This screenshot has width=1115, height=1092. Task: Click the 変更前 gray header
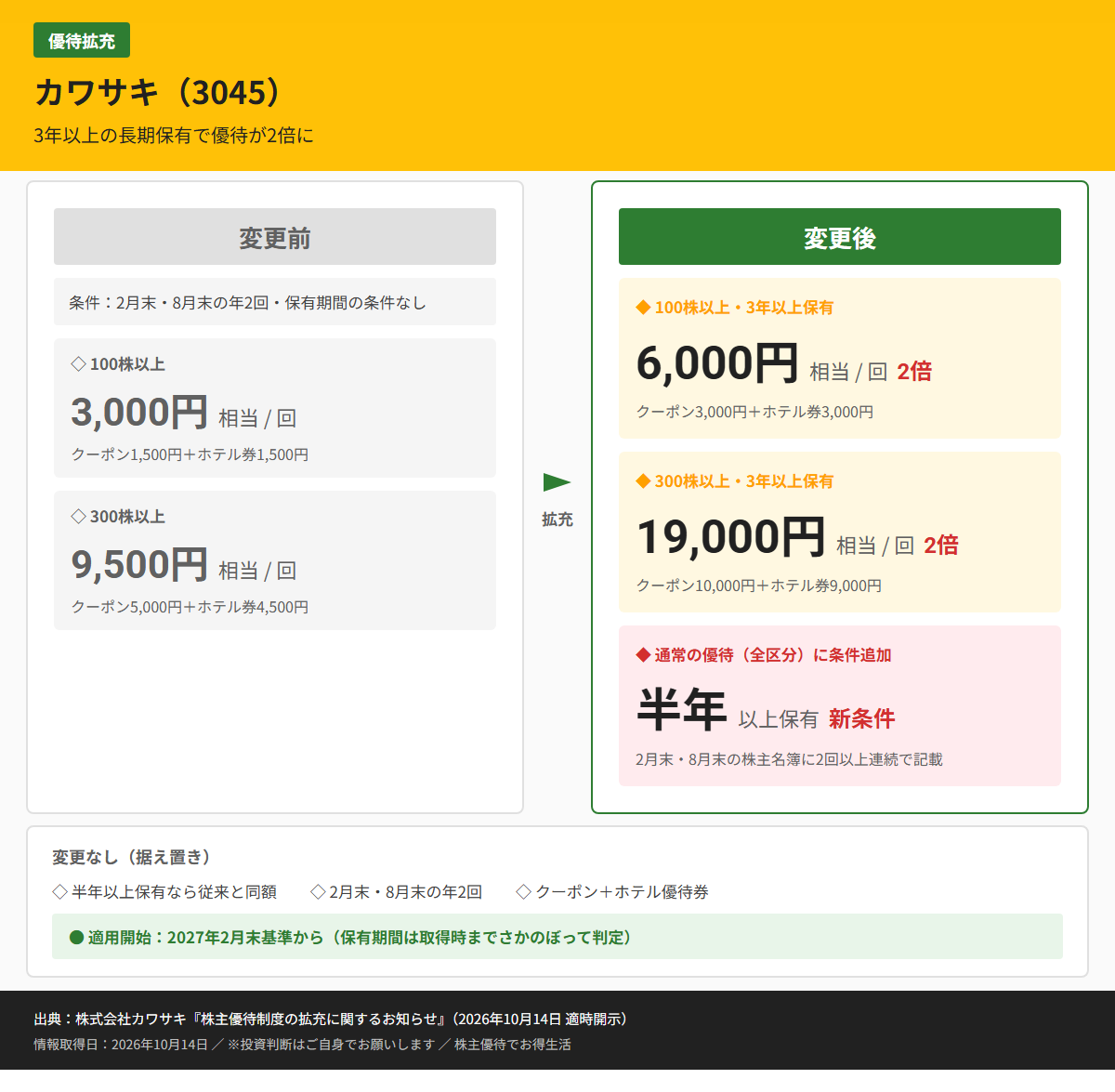275,237
